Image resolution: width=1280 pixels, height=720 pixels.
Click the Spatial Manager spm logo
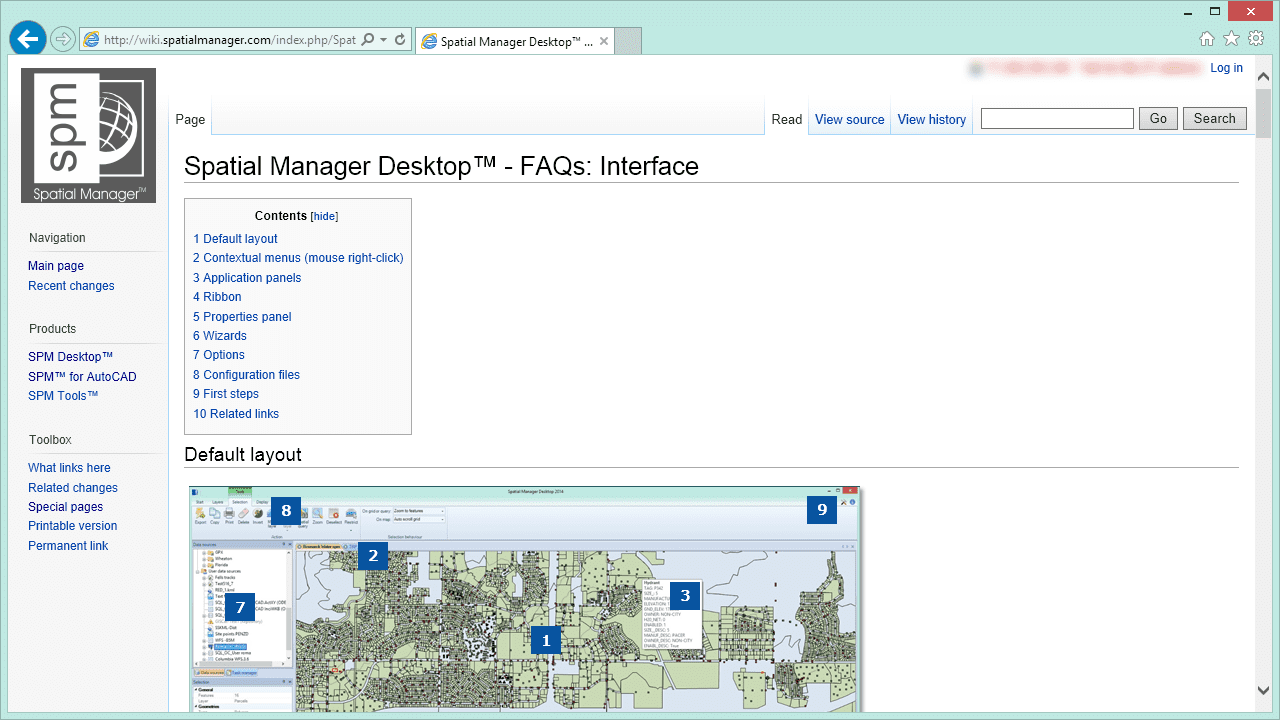tap(88, 135)
